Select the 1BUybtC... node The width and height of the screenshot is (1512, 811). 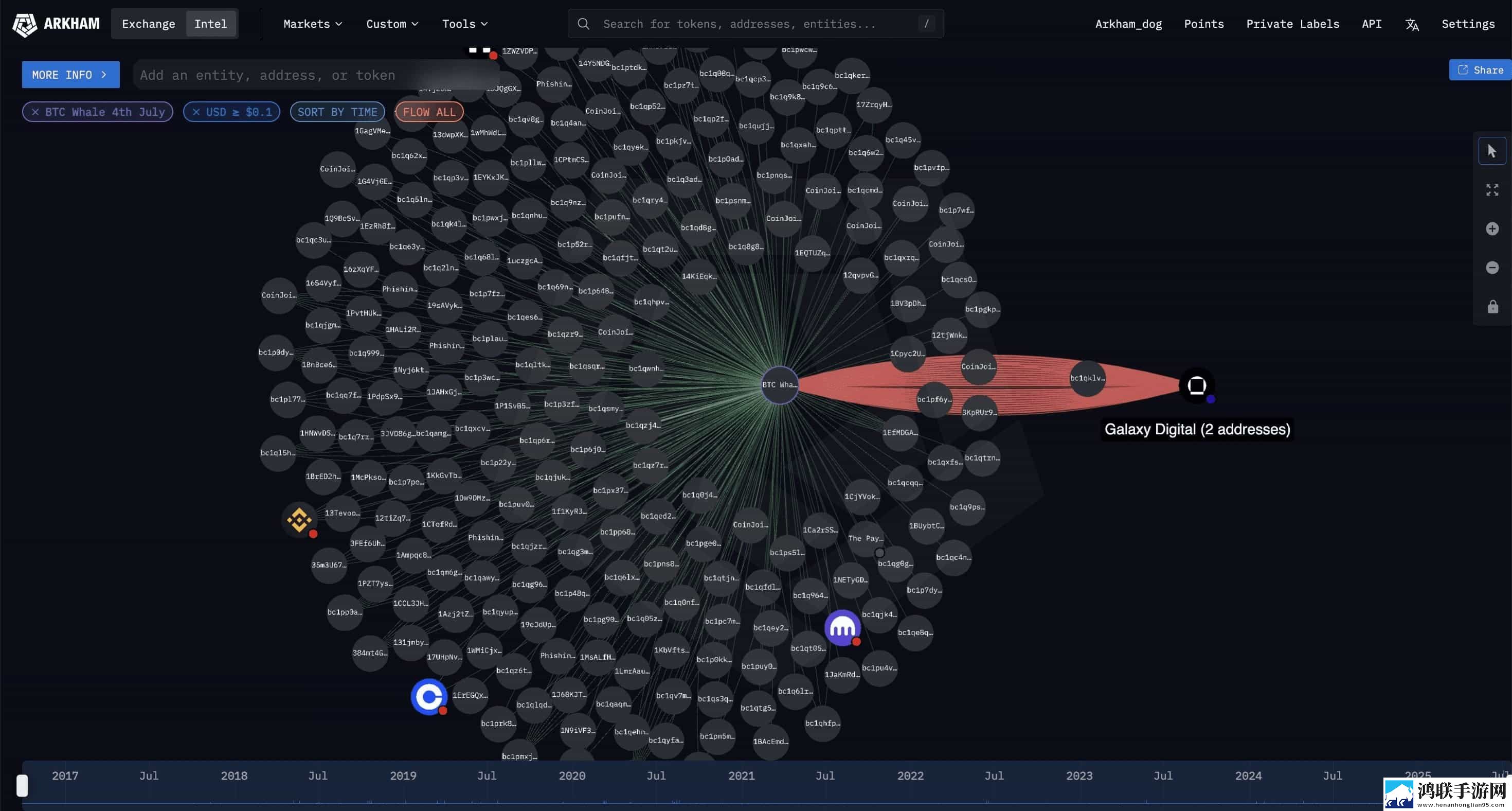point(926,526)
